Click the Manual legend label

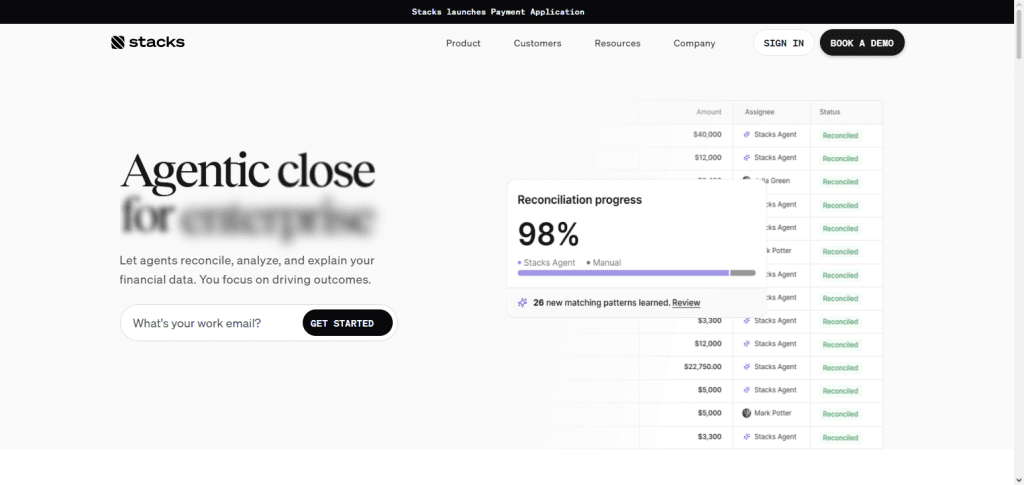(607, 263)
